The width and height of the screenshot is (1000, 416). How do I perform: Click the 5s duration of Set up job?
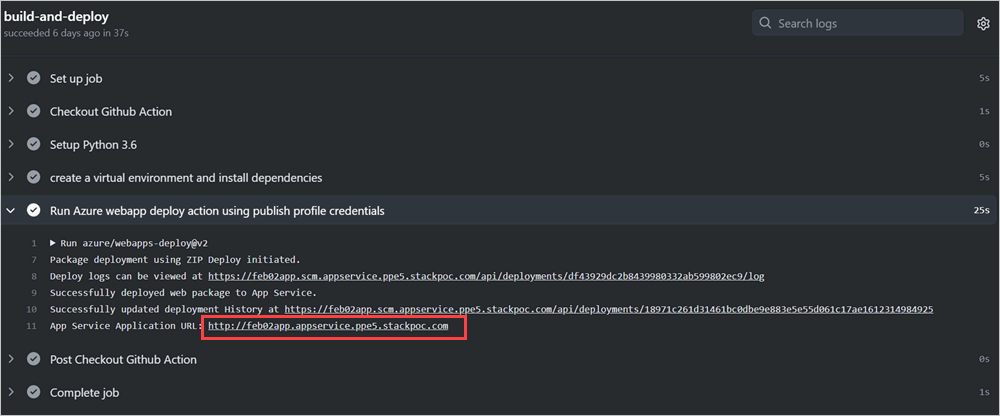[984, 78]
